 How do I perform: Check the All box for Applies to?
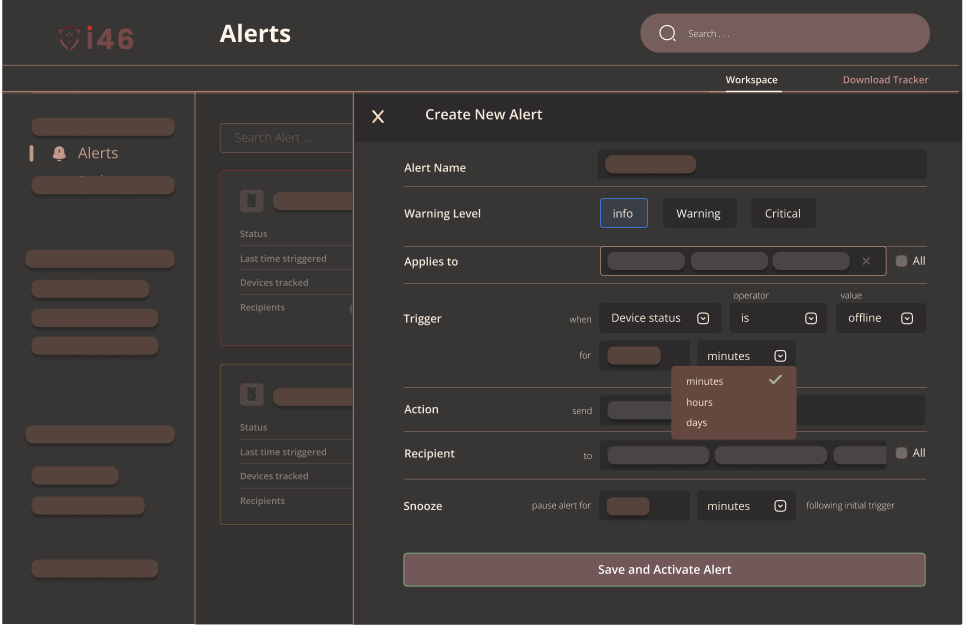coord(901,261)
